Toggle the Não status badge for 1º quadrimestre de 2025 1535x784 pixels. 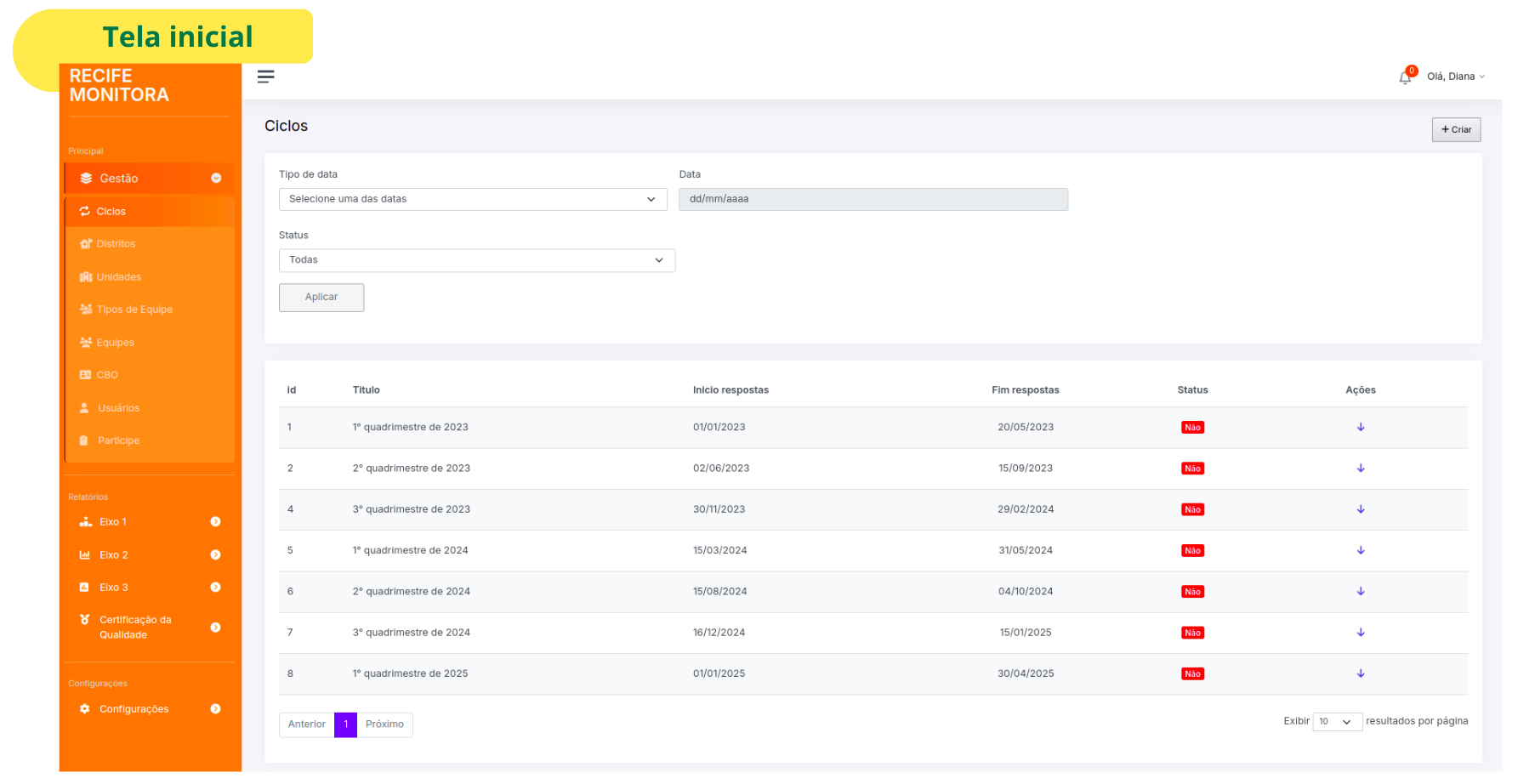click(1192, 674)
